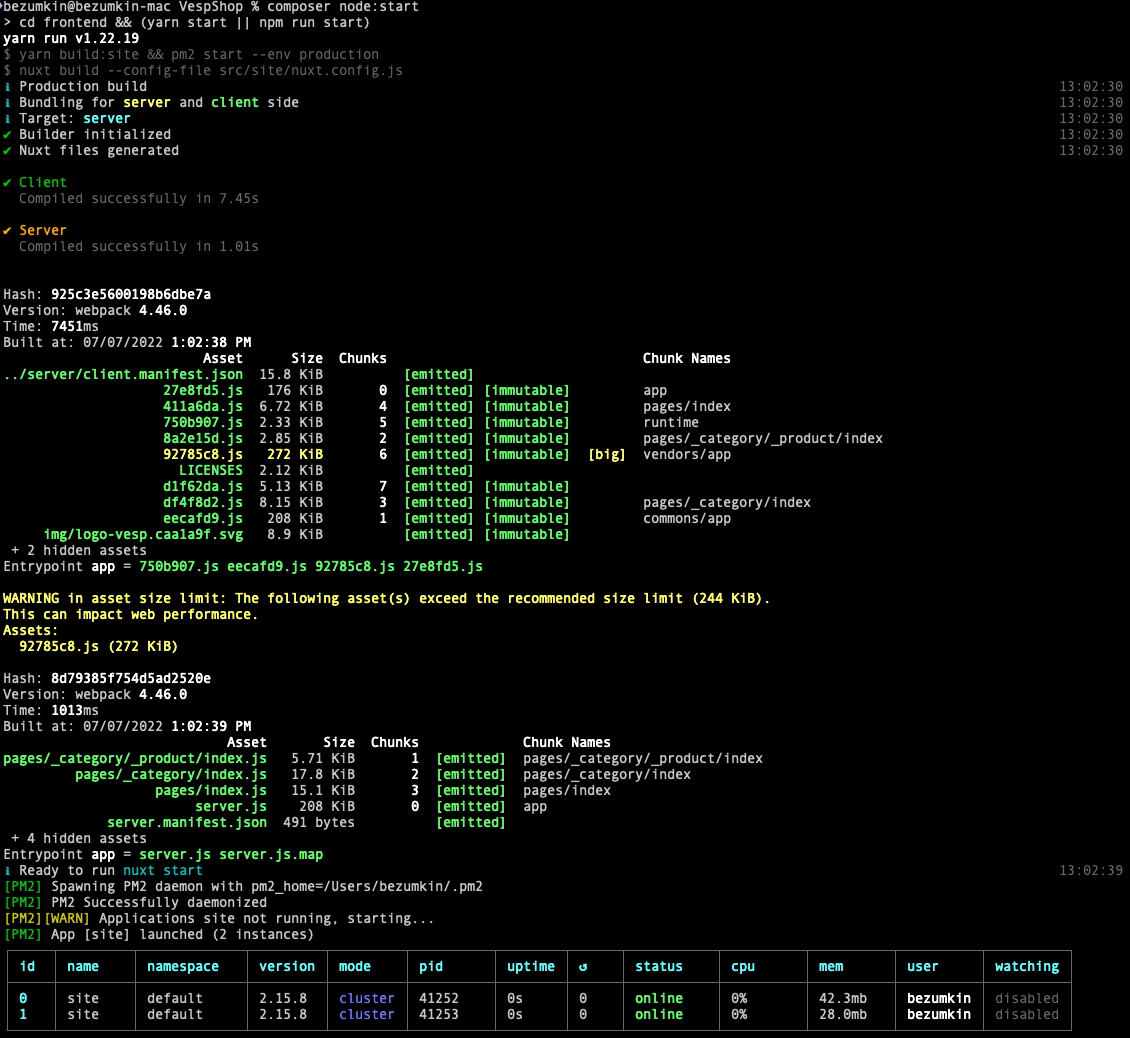Click server.manifest.json asset name
This screenshot has width=1130, height=1038.
pos(187,822)
